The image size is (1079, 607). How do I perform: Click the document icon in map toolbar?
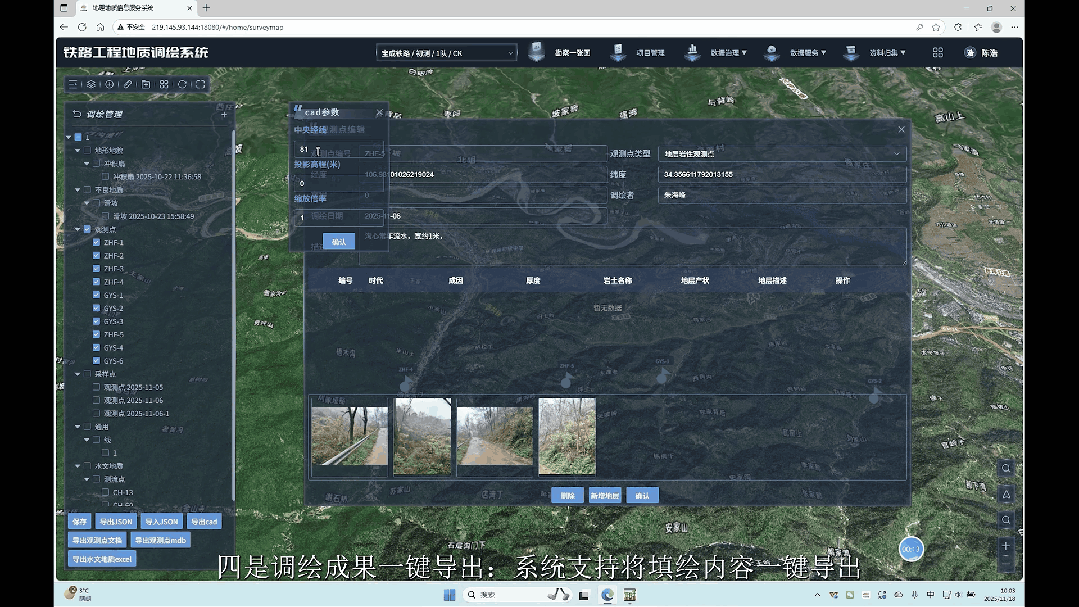click(x=146, y=84)
